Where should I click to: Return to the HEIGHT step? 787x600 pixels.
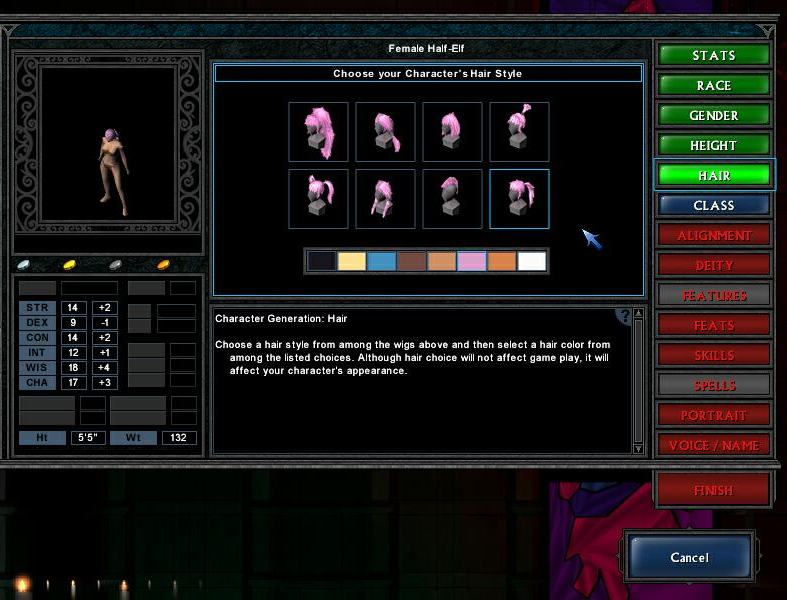(713, 145)
